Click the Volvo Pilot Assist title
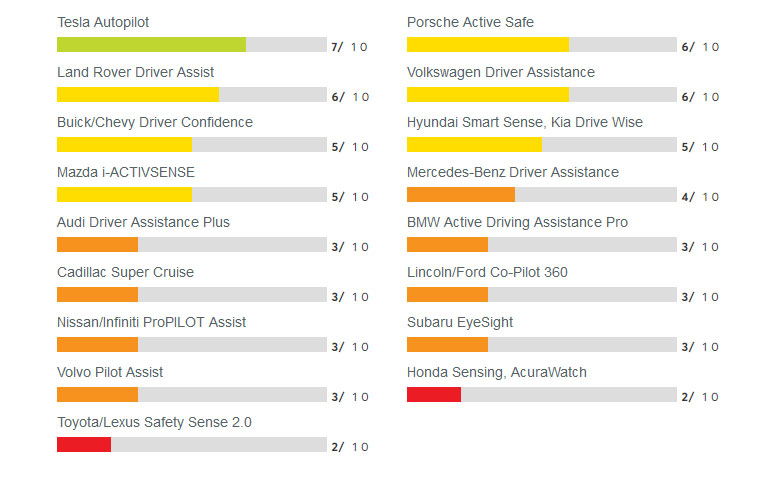 pyautogui.click(x=110, y=372)
